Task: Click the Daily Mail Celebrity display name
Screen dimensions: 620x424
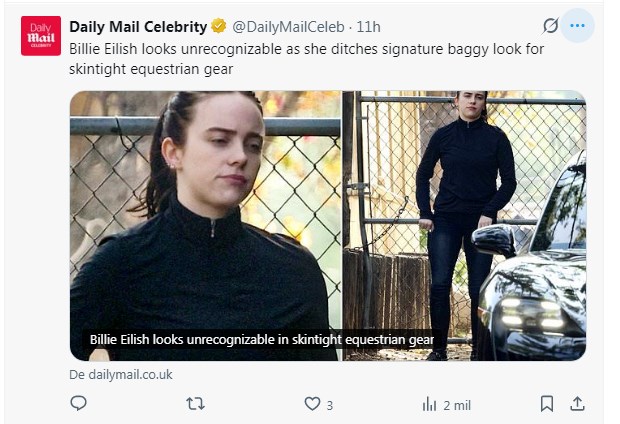Action: coord(138,26)
